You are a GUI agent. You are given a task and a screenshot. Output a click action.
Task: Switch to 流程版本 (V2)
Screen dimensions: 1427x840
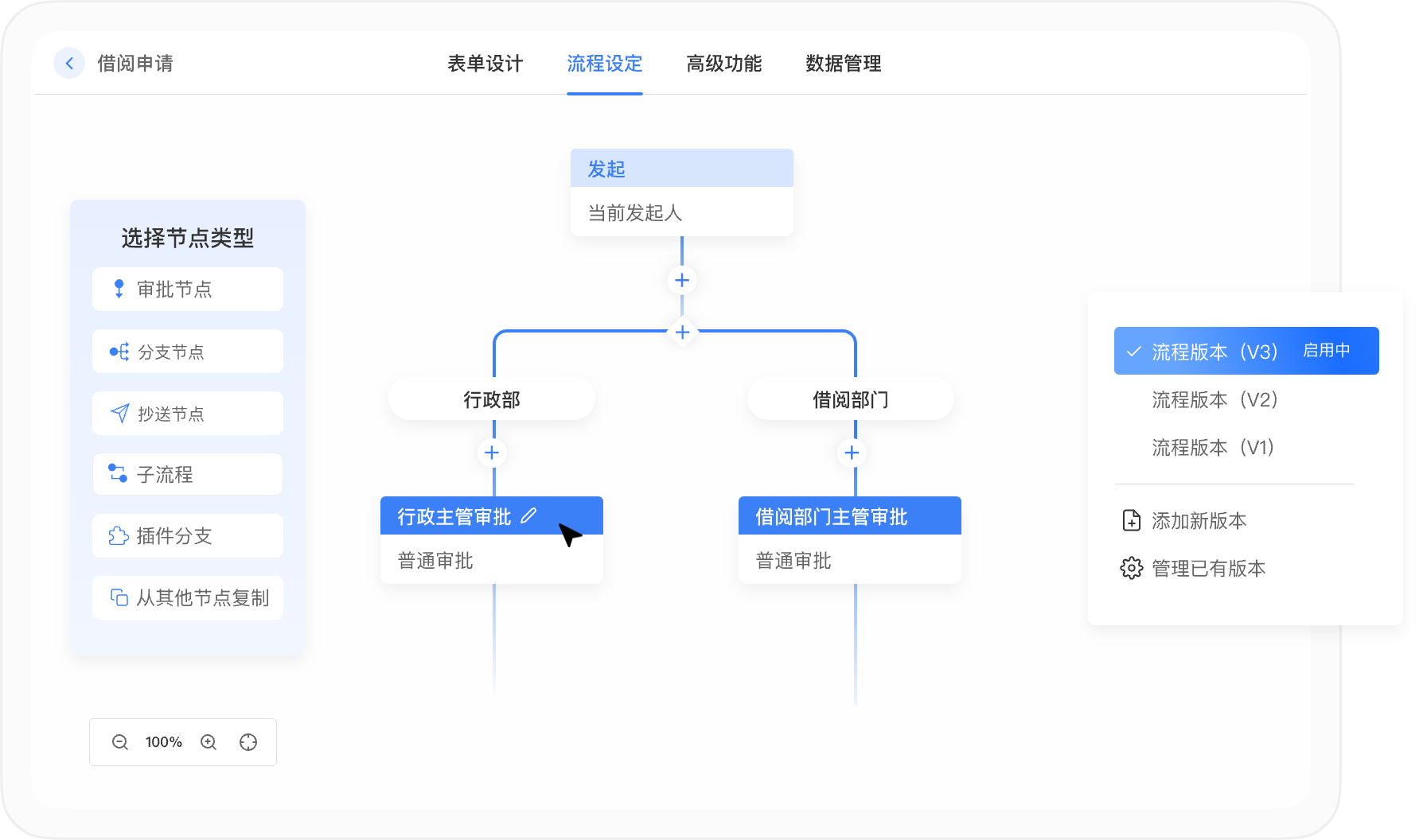pyautogui.click(x=1215, y=399)
